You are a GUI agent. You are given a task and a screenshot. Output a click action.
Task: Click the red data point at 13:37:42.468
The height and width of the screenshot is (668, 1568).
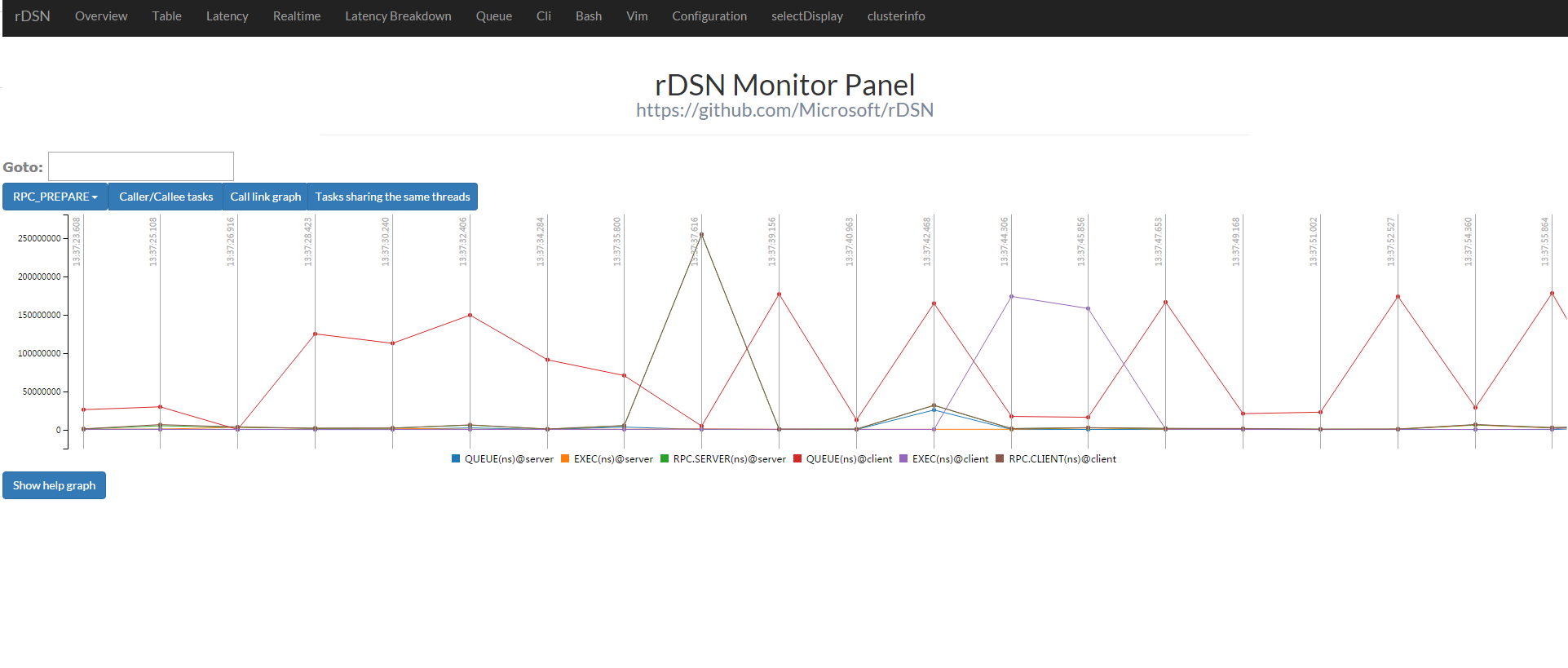[934, 303]
